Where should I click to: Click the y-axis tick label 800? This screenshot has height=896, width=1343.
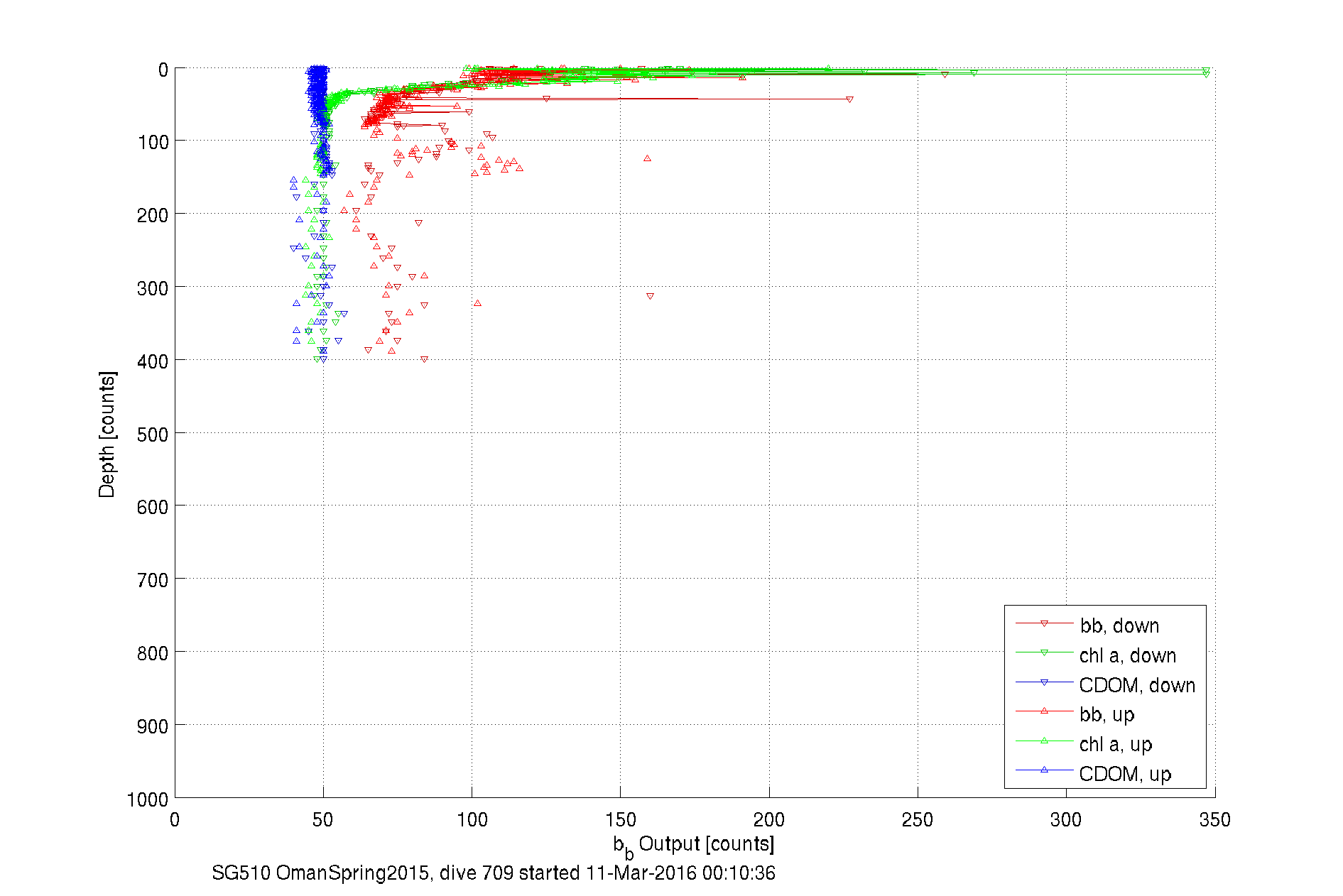click(153, 652)
